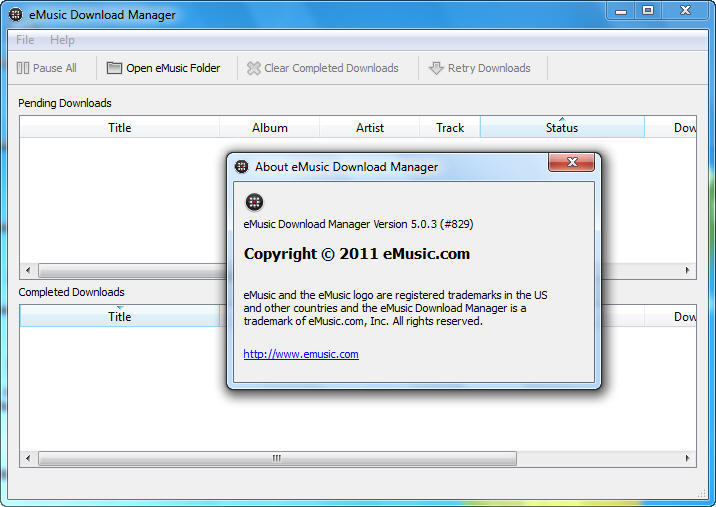This screenshot has height=507, width=716.
Task: Click the Artist column header
Action: click(370, 128)
